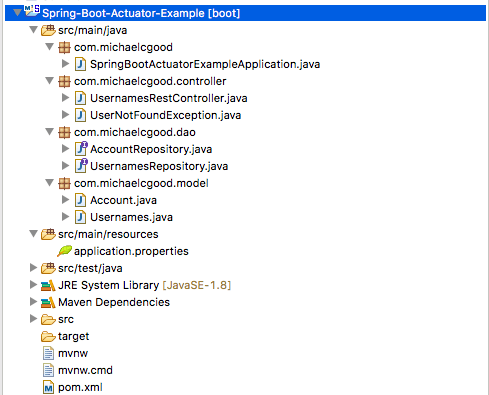Expand the JRE System Library node
489x395 pixels.
pos(33,285)
